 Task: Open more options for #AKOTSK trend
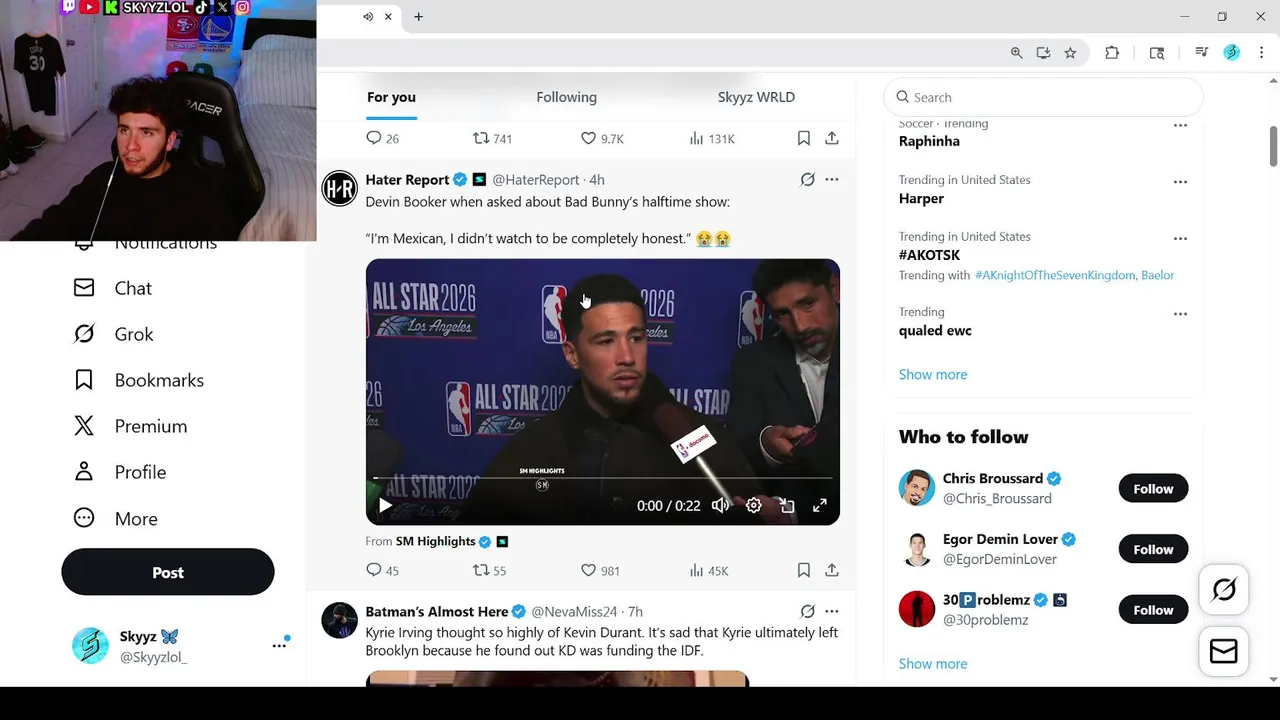pos(1180,239)
